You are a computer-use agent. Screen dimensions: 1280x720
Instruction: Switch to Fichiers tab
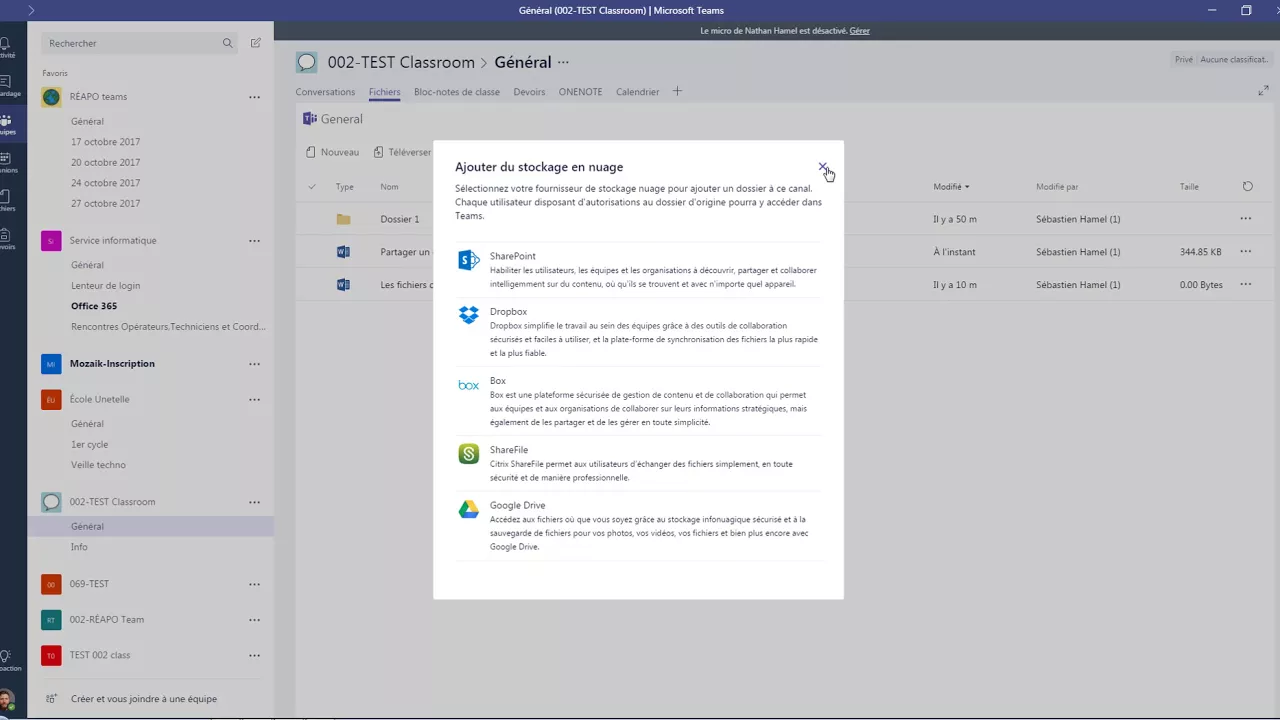(384, 92)
